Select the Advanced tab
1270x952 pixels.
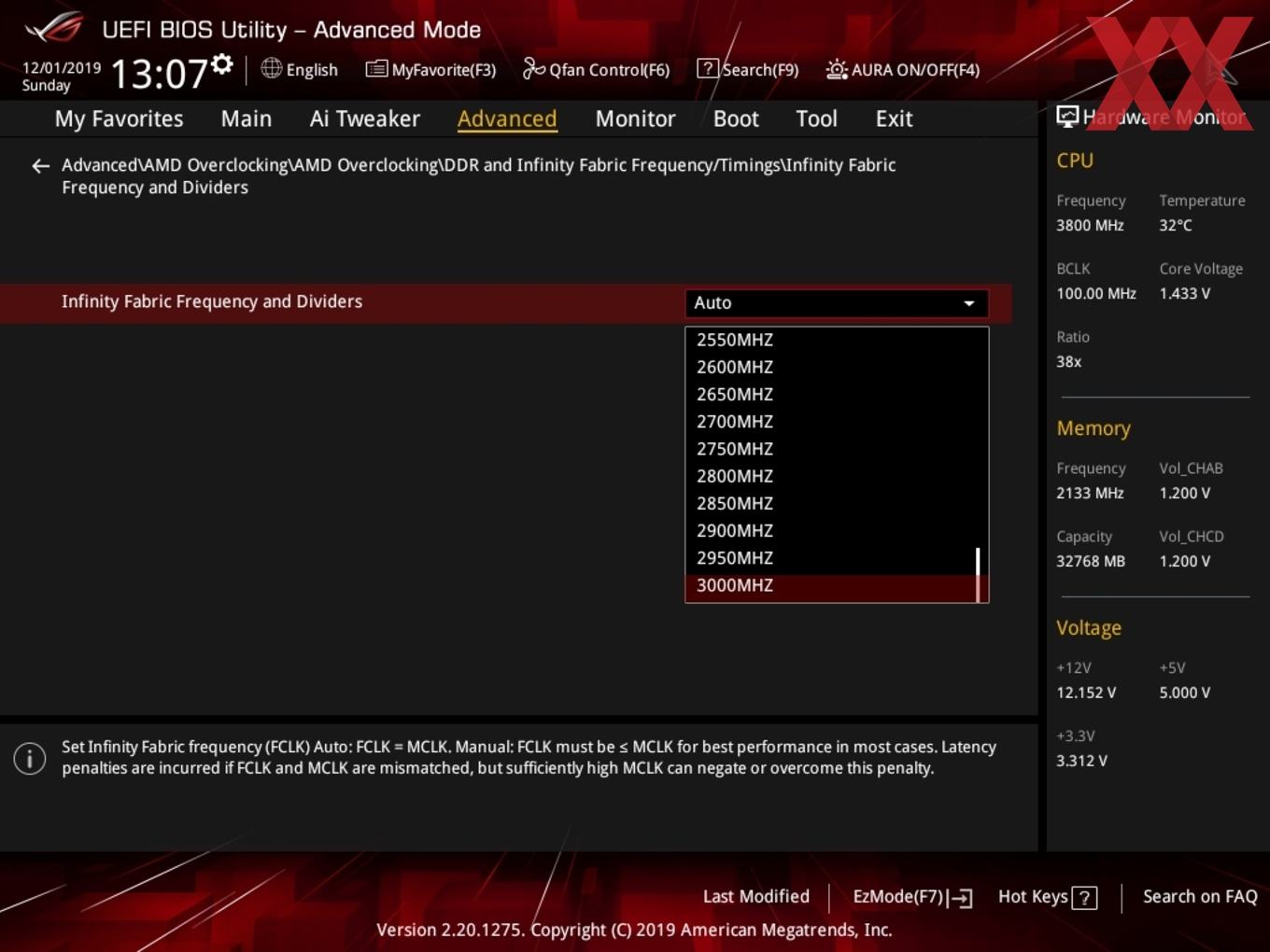click(507, 119)
